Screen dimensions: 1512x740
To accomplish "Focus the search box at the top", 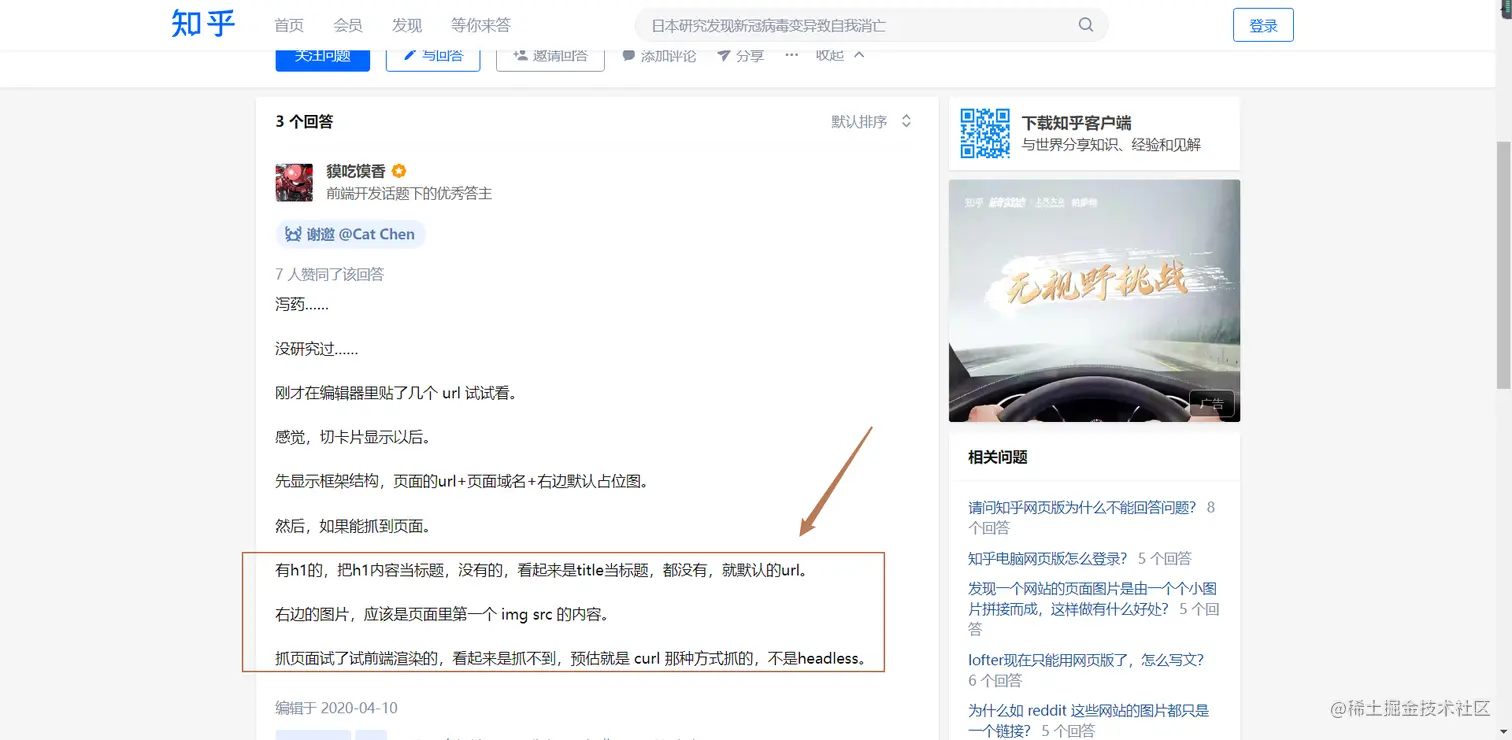I will point(871,25).
